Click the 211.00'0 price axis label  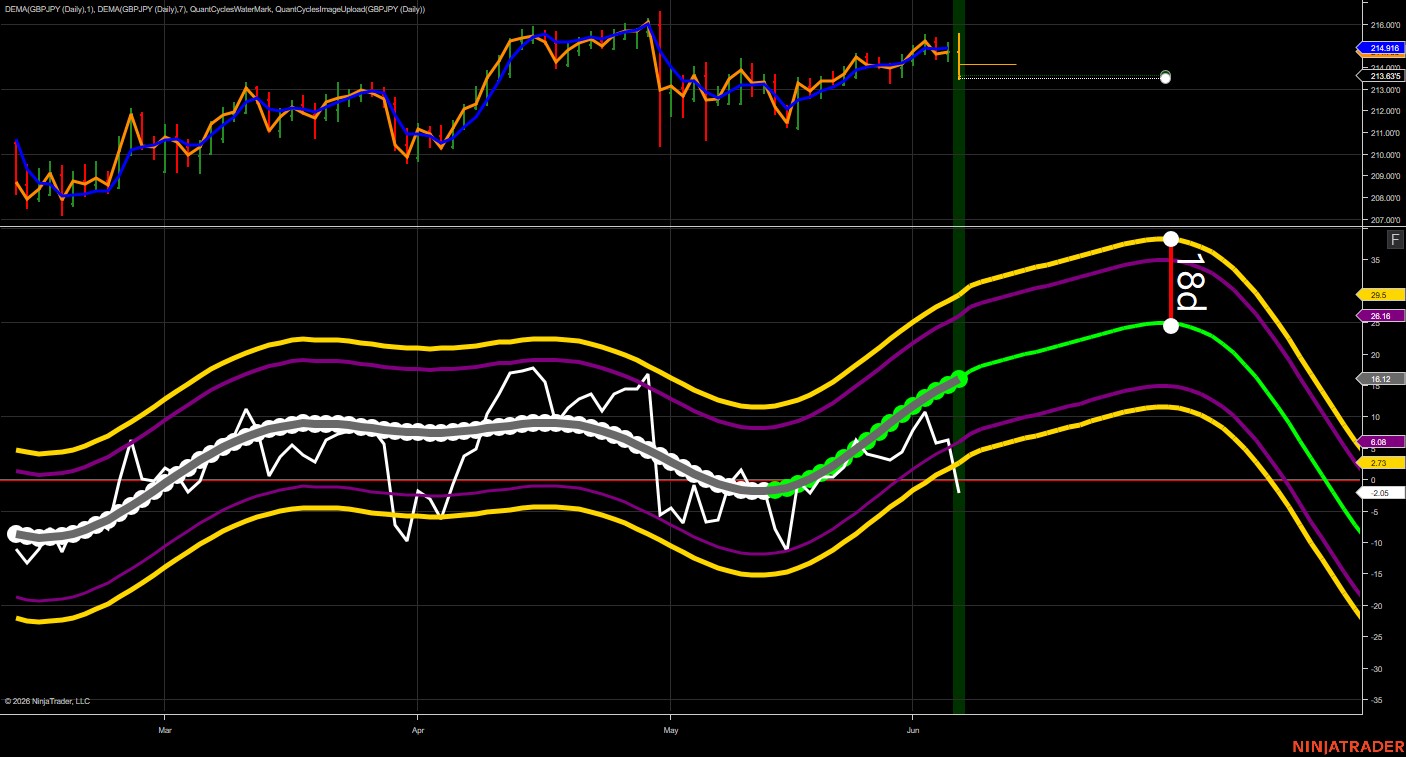tap(1385, 133)
